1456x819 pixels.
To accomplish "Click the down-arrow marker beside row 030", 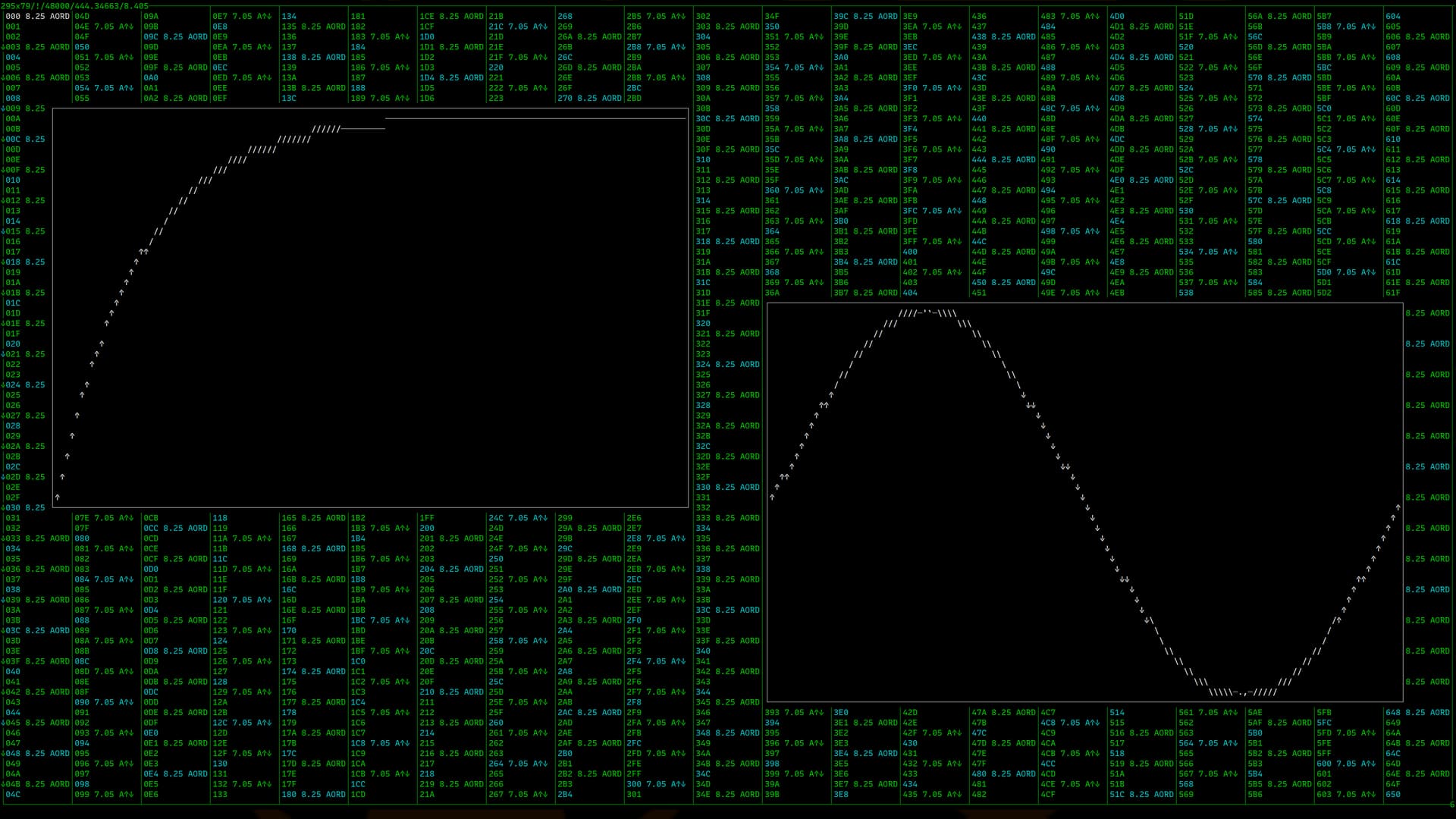I will coord(2,508).
